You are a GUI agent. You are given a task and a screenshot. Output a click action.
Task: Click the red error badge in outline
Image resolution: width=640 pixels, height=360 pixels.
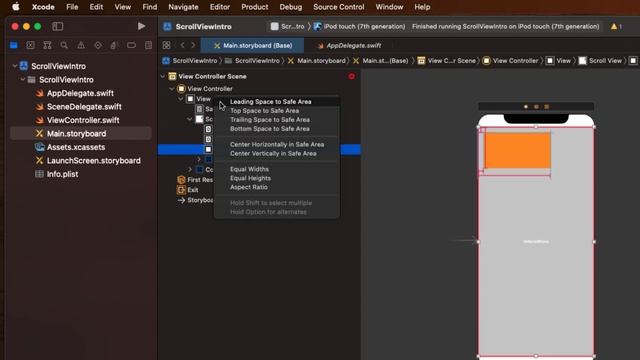coord(351,76)
